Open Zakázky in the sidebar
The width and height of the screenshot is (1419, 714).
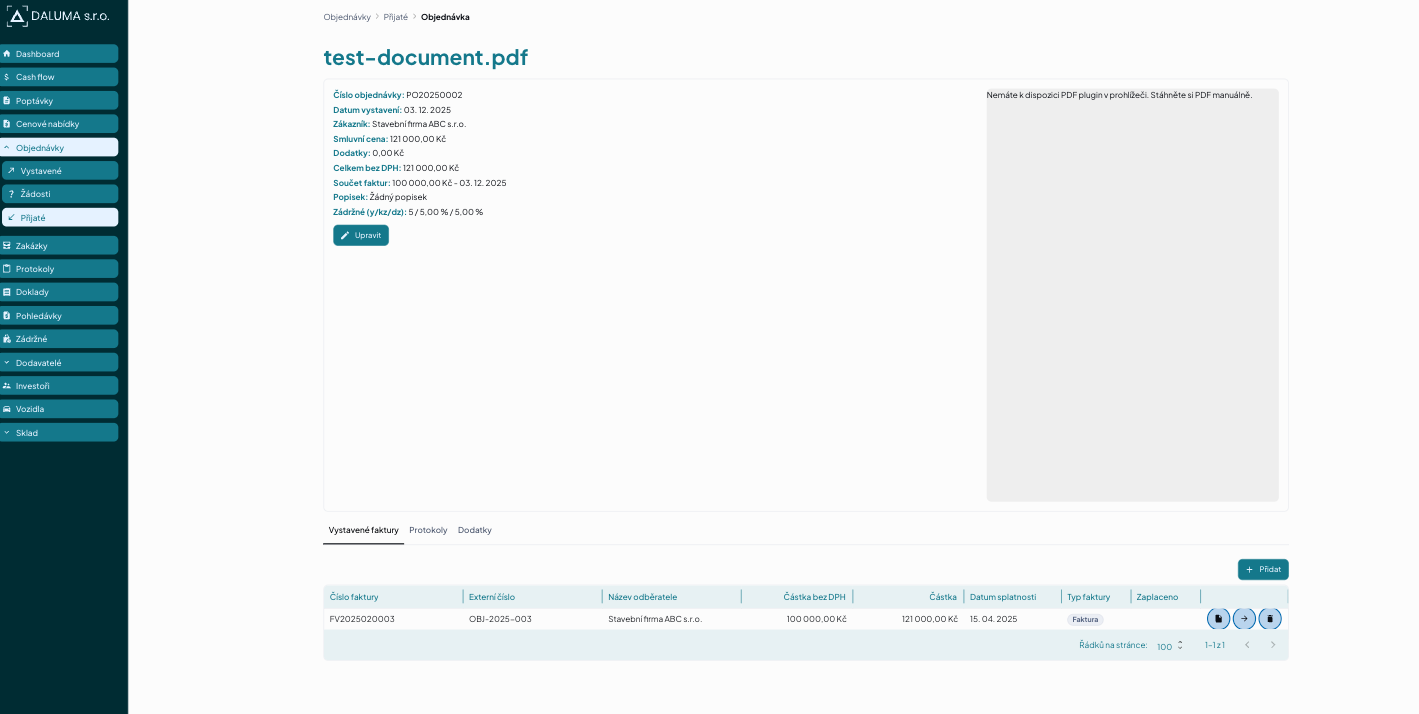pyautogui.click(x=59, y=246)
